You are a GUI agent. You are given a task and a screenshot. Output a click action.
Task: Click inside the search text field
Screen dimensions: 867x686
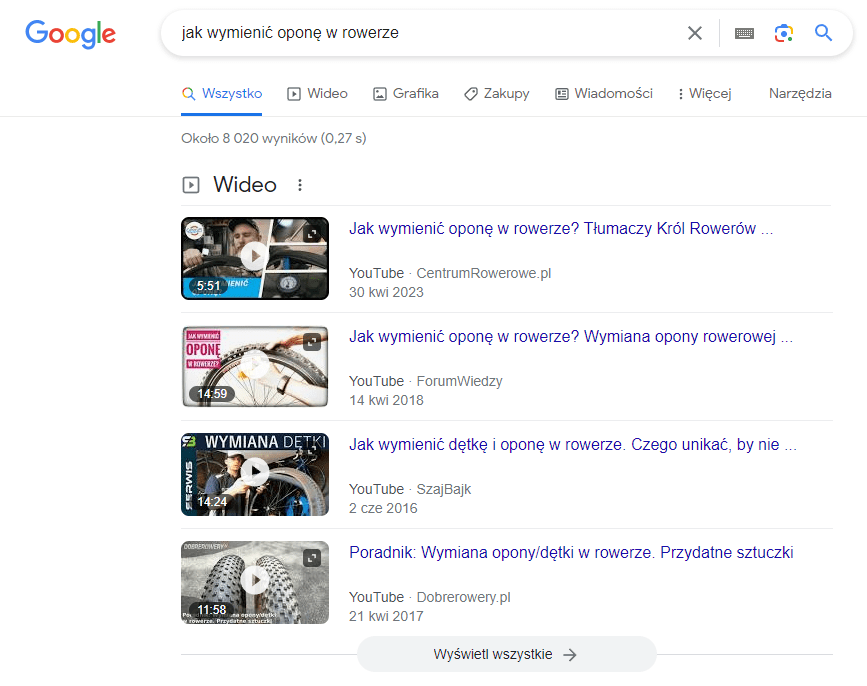(420, 33)
